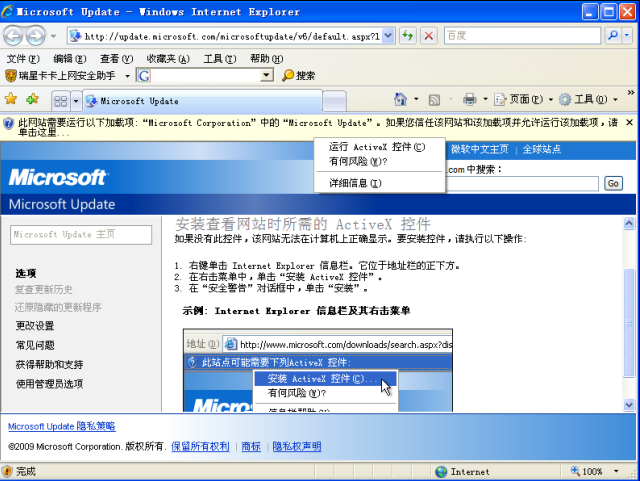
Task: Expand the 瑞星卡卡 toolbar dropdown arrow
Action: (x=127, y=76)
